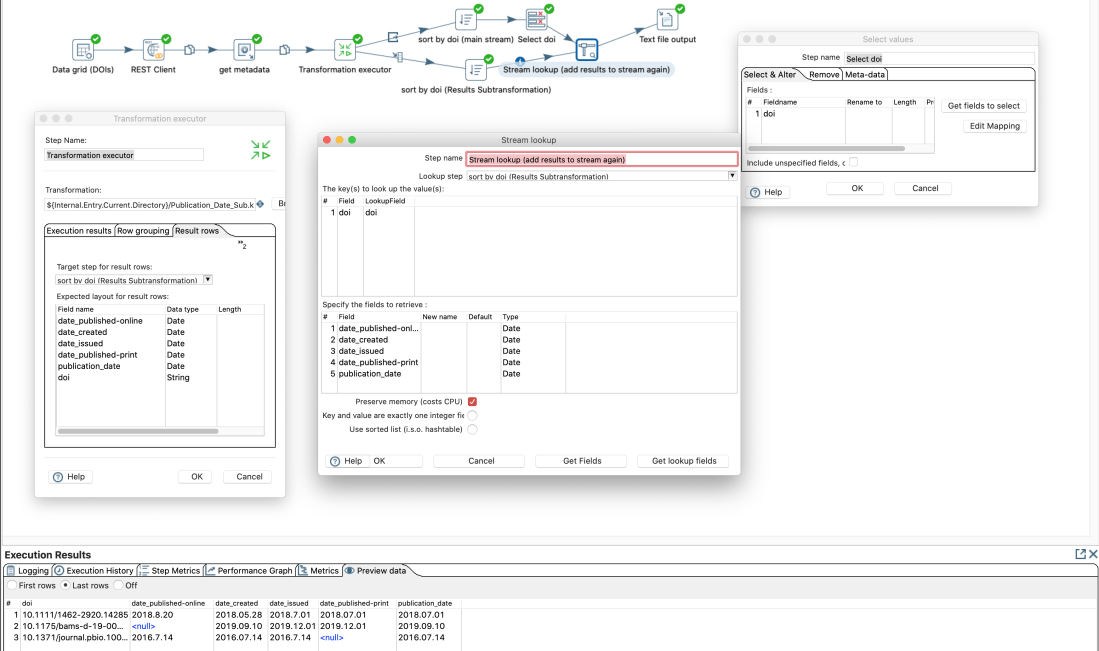
Task: Expand the Target step for result rows dropdown
Action: [x=208, y=280]
